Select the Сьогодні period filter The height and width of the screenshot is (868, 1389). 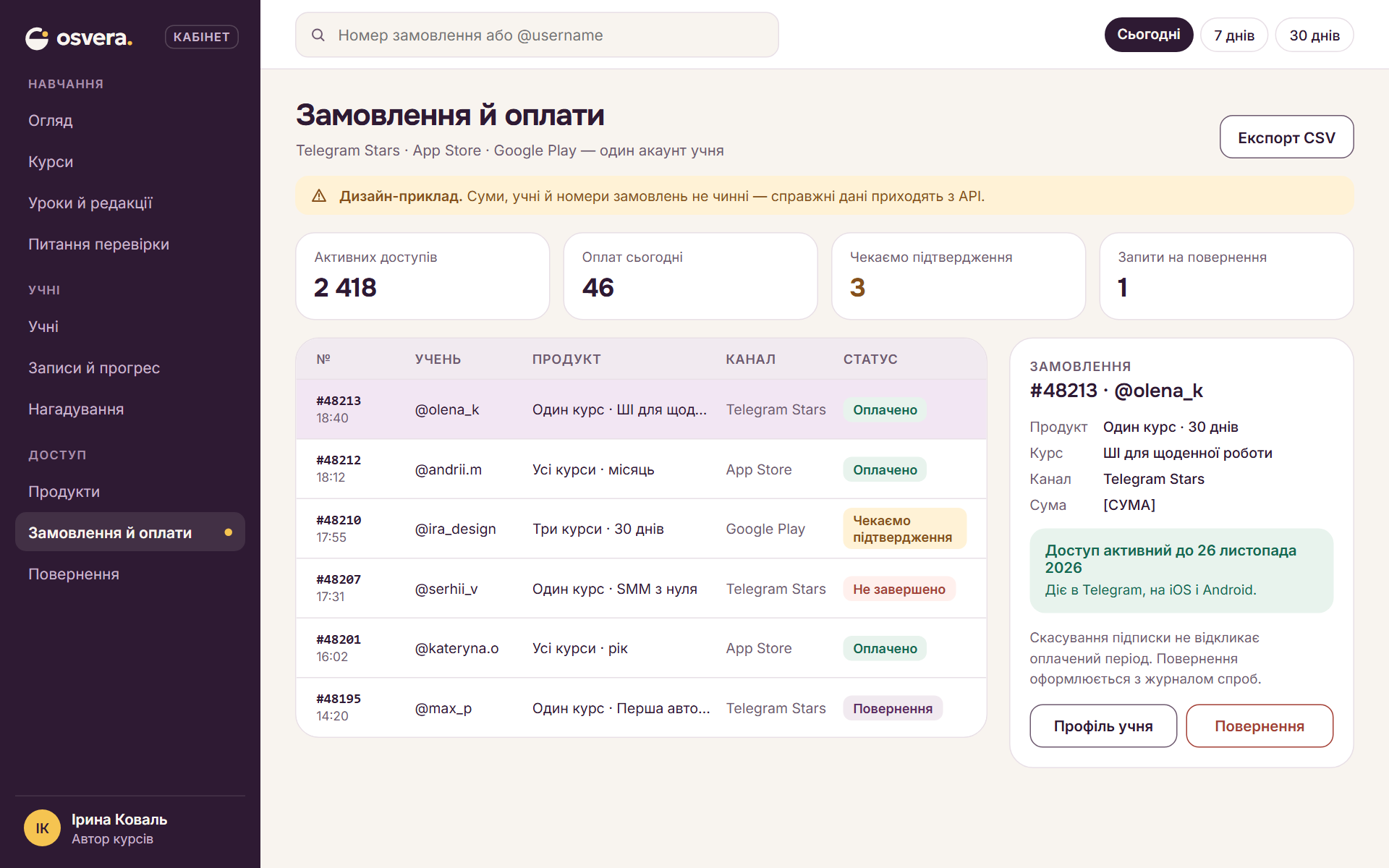1148,35
